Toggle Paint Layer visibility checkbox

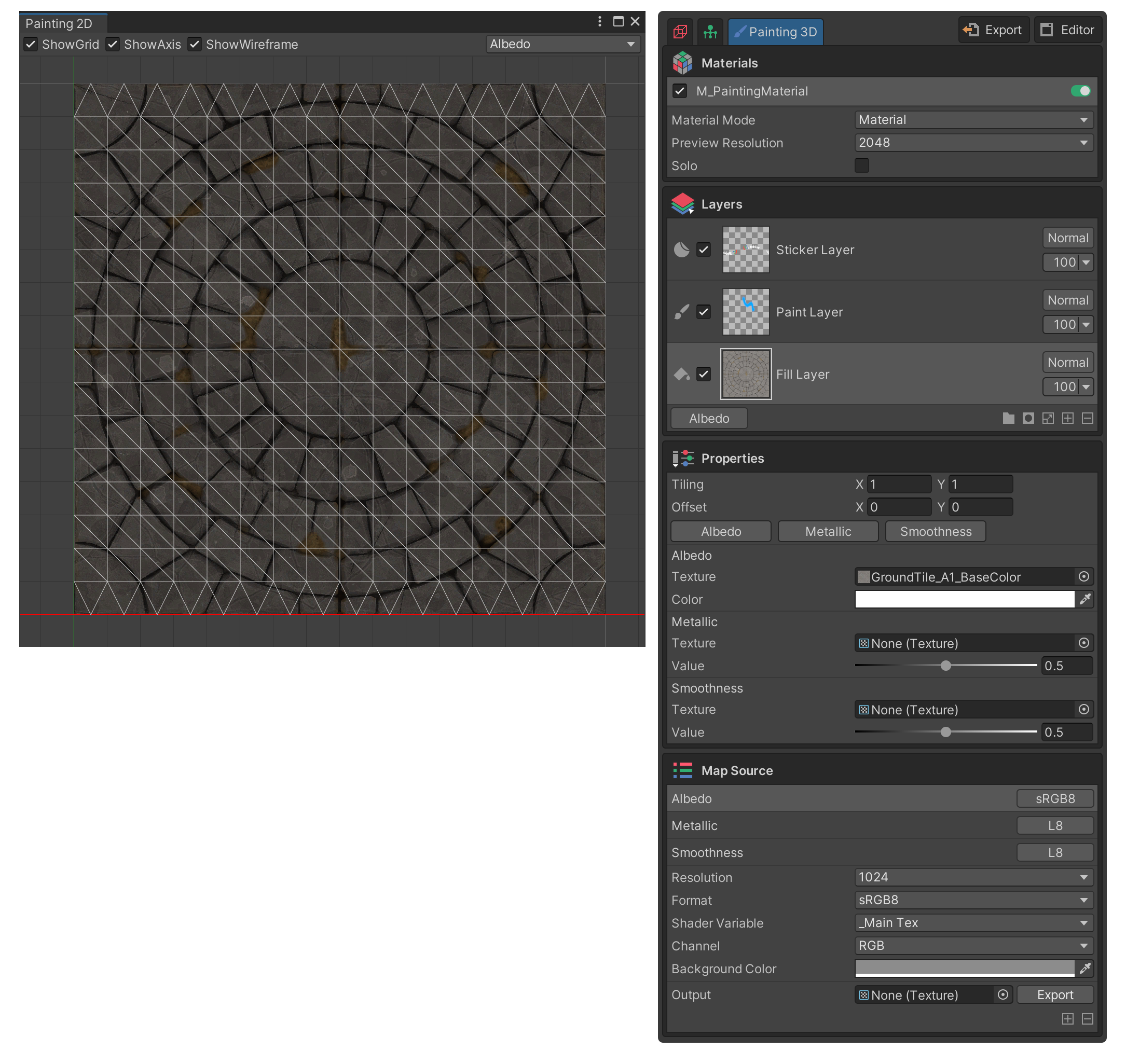pyautogui.click(x=703, y=311)
